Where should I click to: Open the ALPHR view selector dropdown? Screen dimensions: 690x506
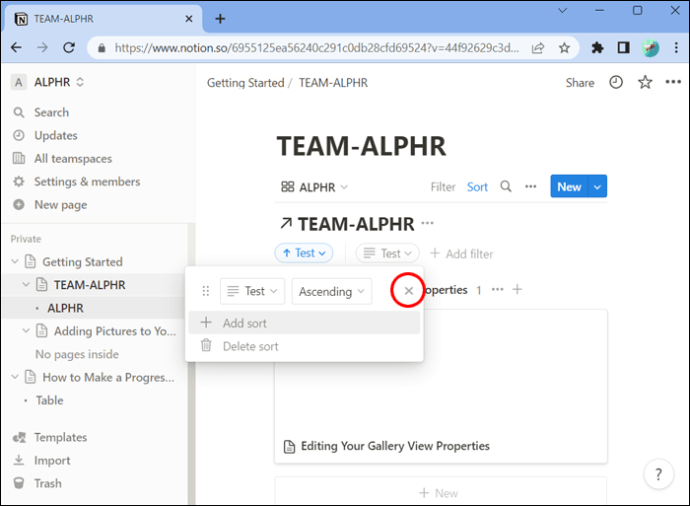click(x=315, y=187)
